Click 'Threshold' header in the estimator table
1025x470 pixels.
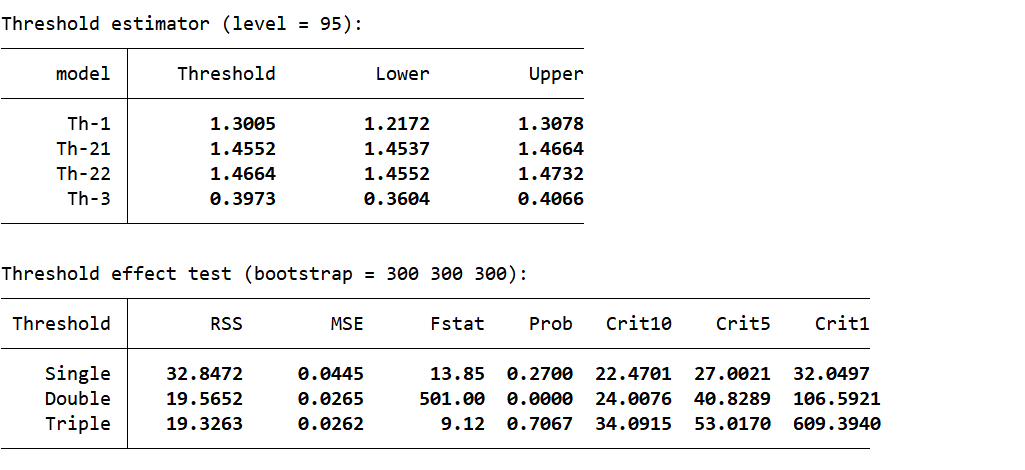pos(226,74)
